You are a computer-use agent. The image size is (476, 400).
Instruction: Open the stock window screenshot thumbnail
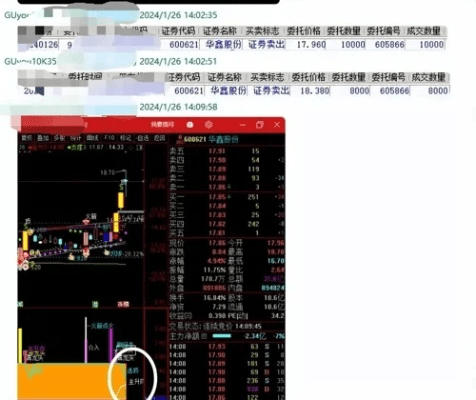151,258
